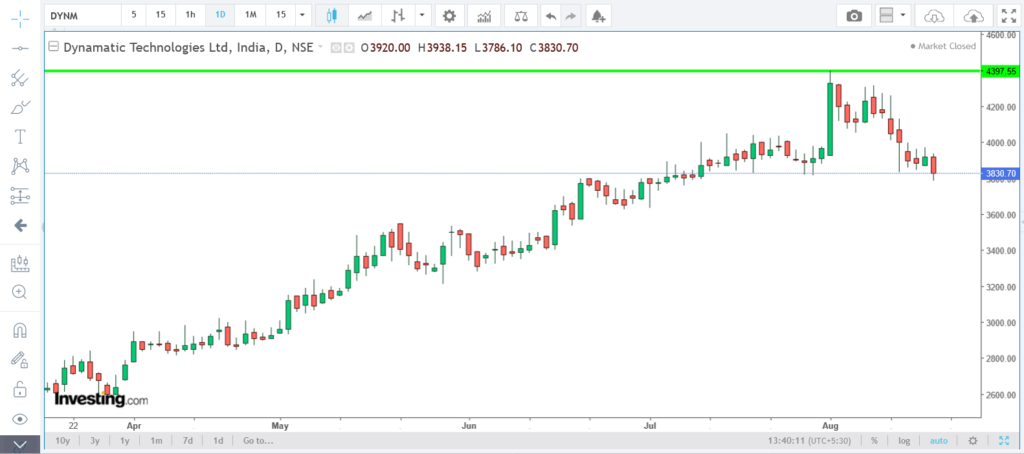Click the 'Go to...' date button
The height and width of the screenshot is (454, 1024).
coord(257,441)
